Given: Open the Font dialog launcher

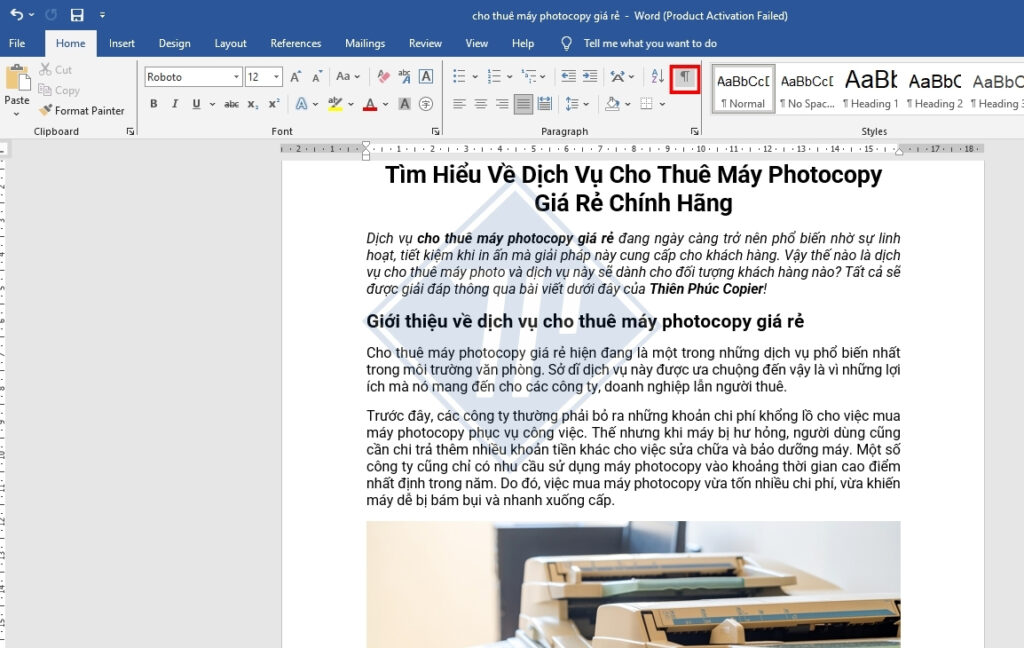Looking at the screenshot, I should click(435, 131).
